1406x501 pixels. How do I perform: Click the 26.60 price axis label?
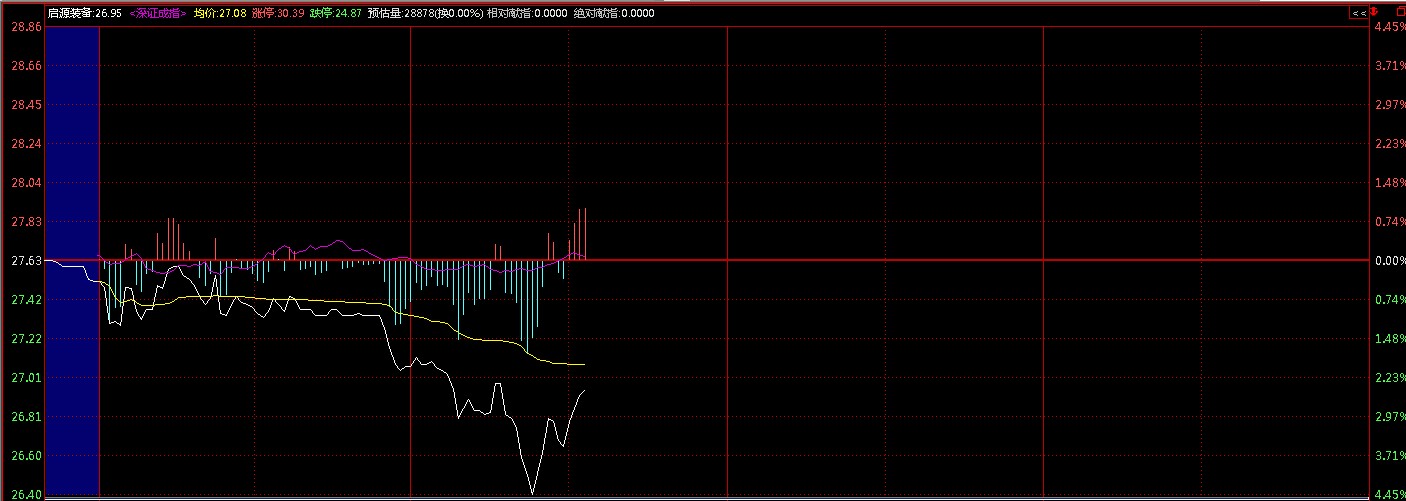tap(25, 456)
